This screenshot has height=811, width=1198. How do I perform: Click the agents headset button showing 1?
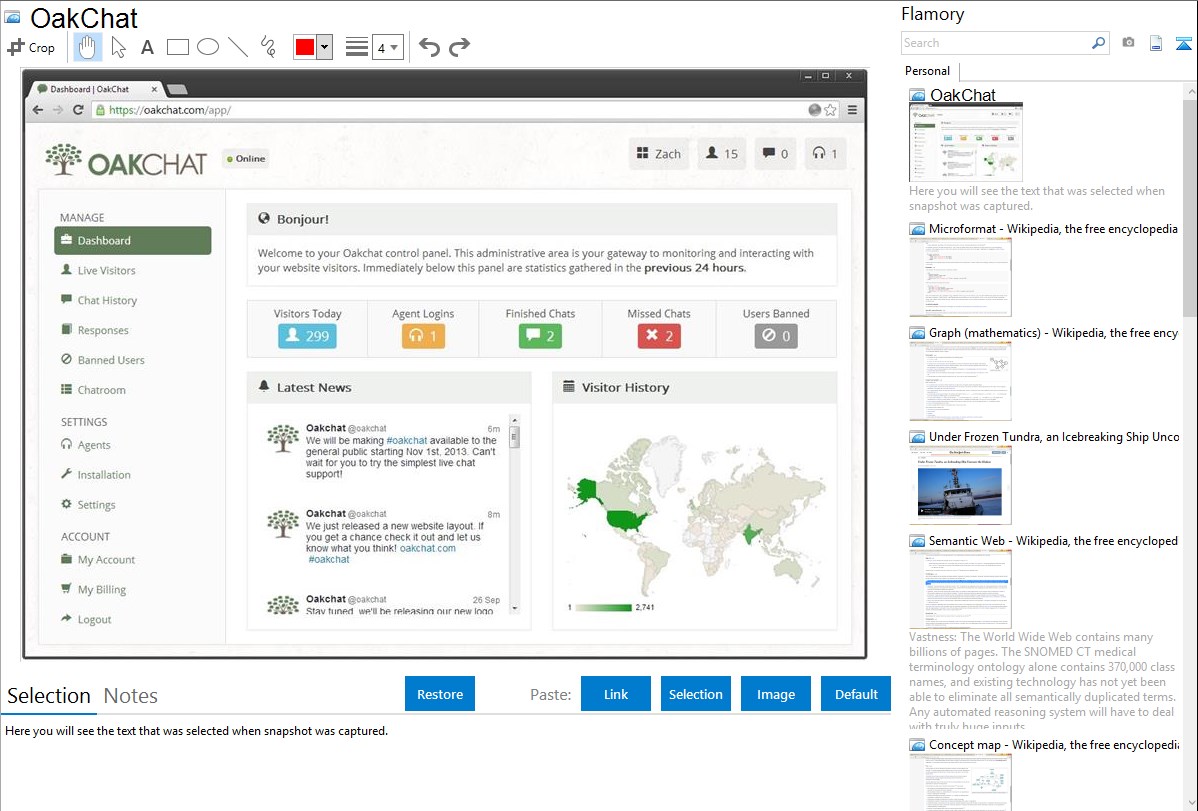point(825,154)
